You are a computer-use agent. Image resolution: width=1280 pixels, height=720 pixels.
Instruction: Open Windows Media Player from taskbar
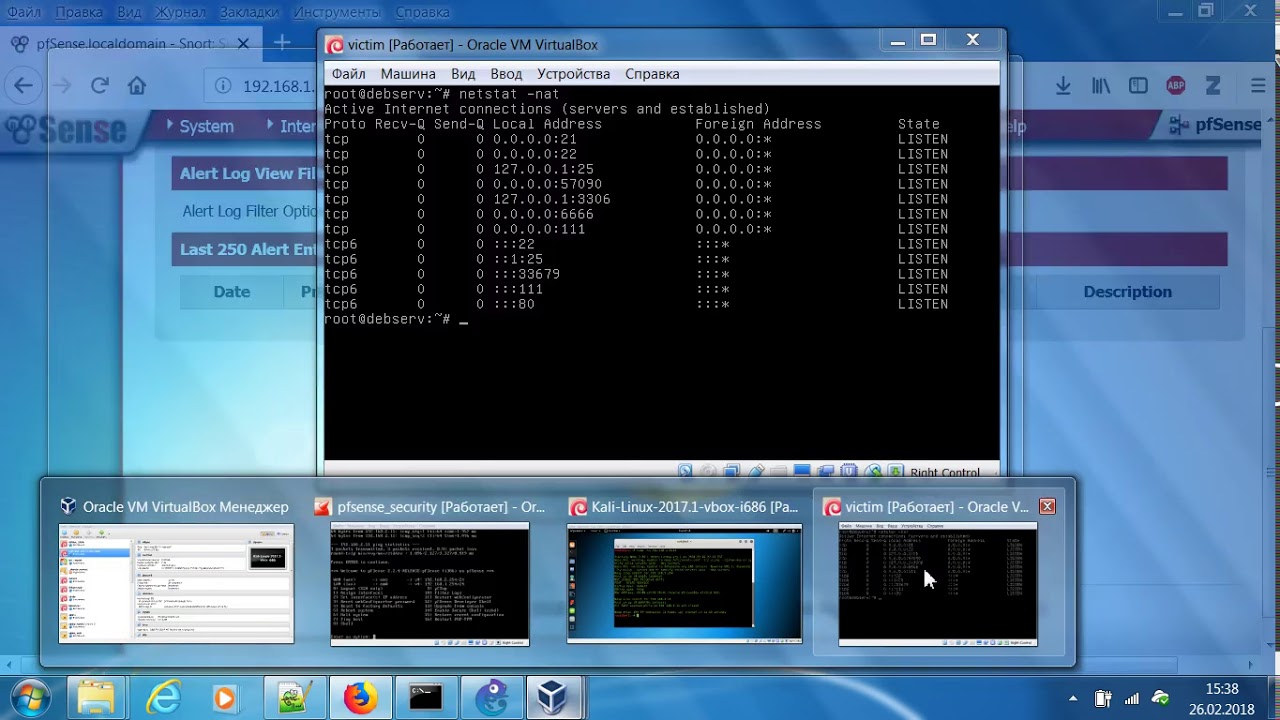pos(225,697)
